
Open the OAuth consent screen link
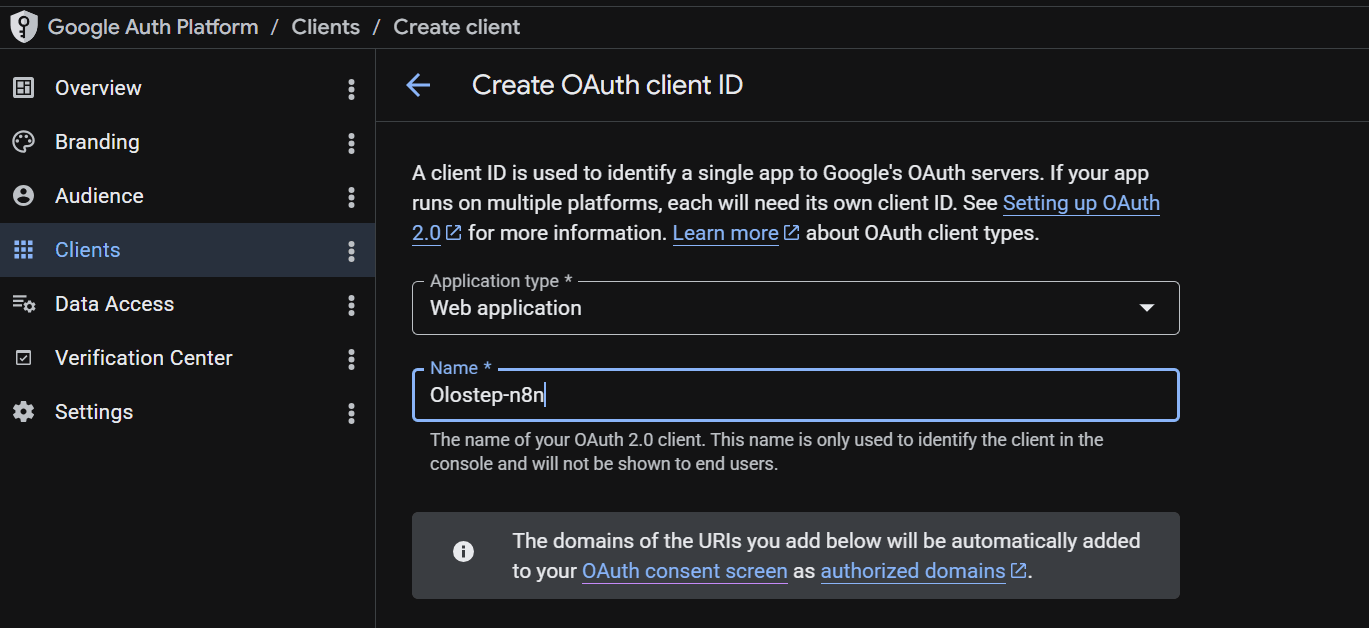[685, 571]
